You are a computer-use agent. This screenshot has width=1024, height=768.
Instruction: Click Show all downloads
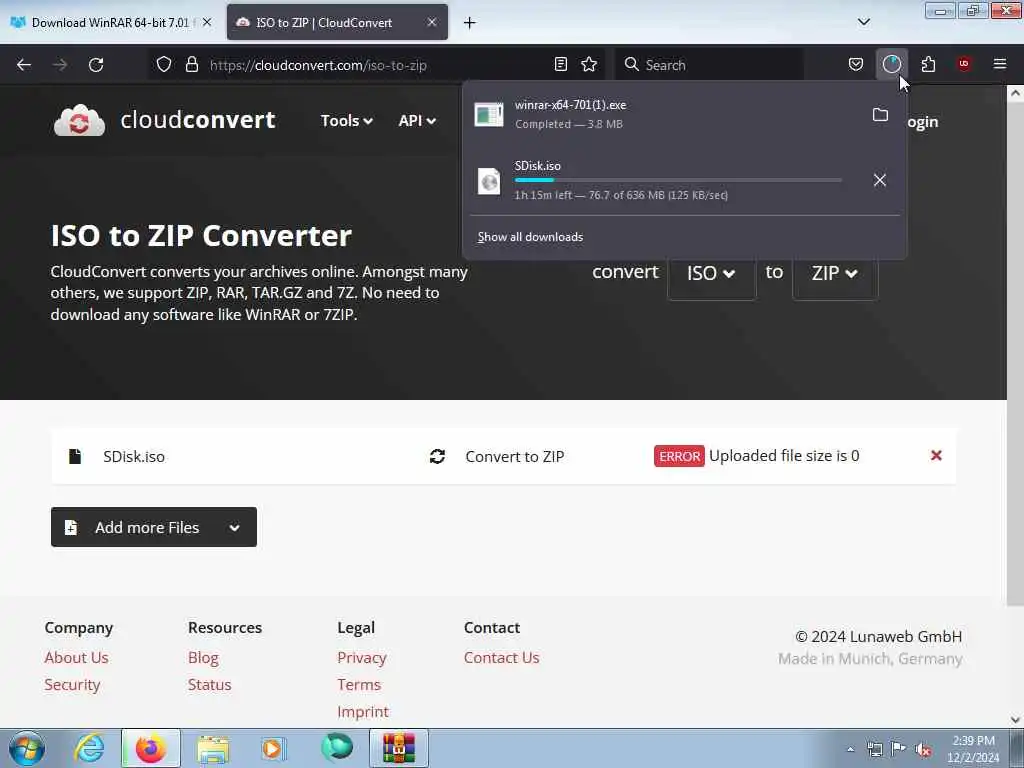pyautogui.click(x=530, y=237)
